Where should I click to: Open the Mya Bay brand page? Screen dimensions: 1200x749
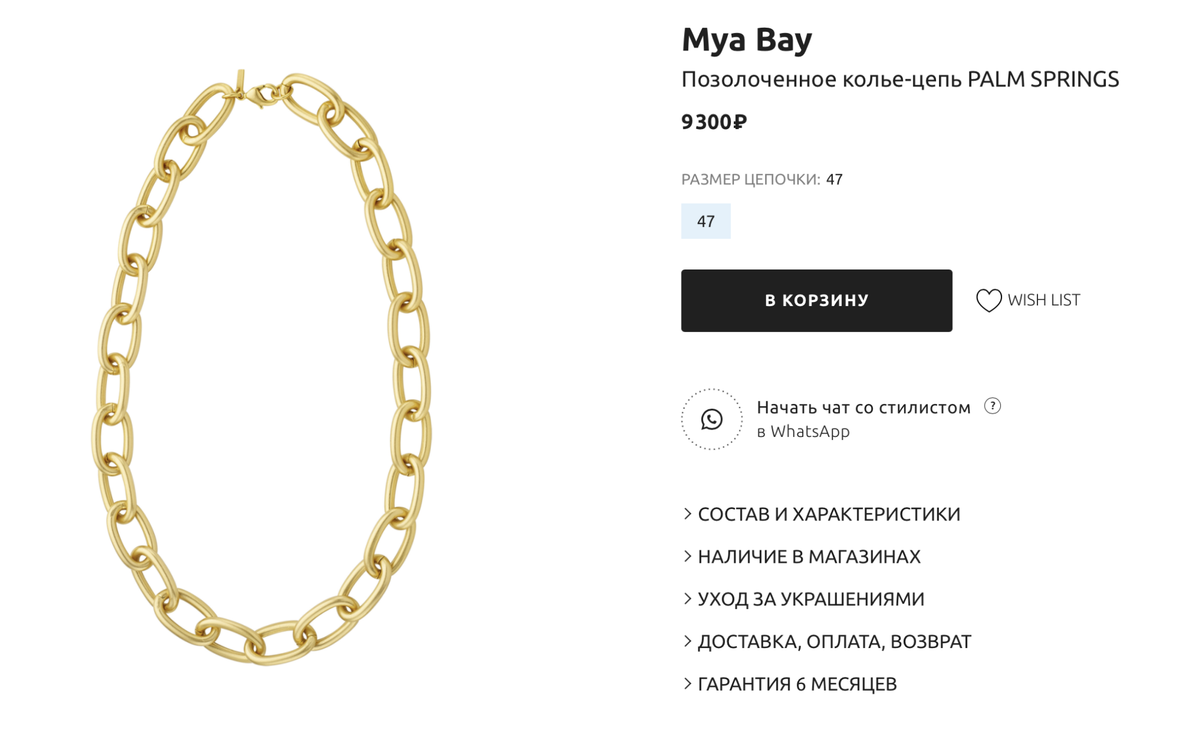[x=746, y=40]
